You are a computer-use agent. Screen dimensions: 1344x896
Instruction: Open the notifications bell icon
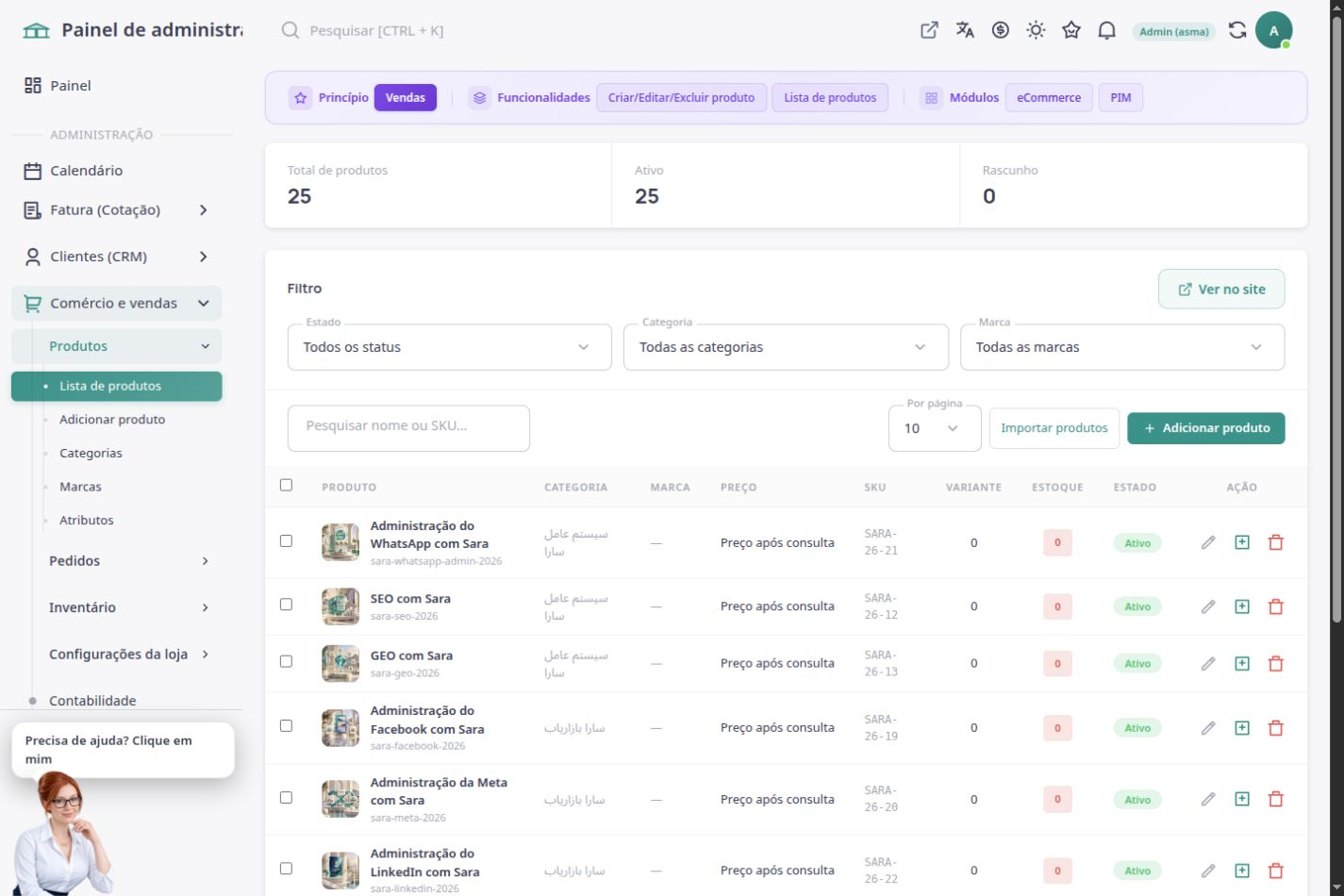tap(1107, 30)
